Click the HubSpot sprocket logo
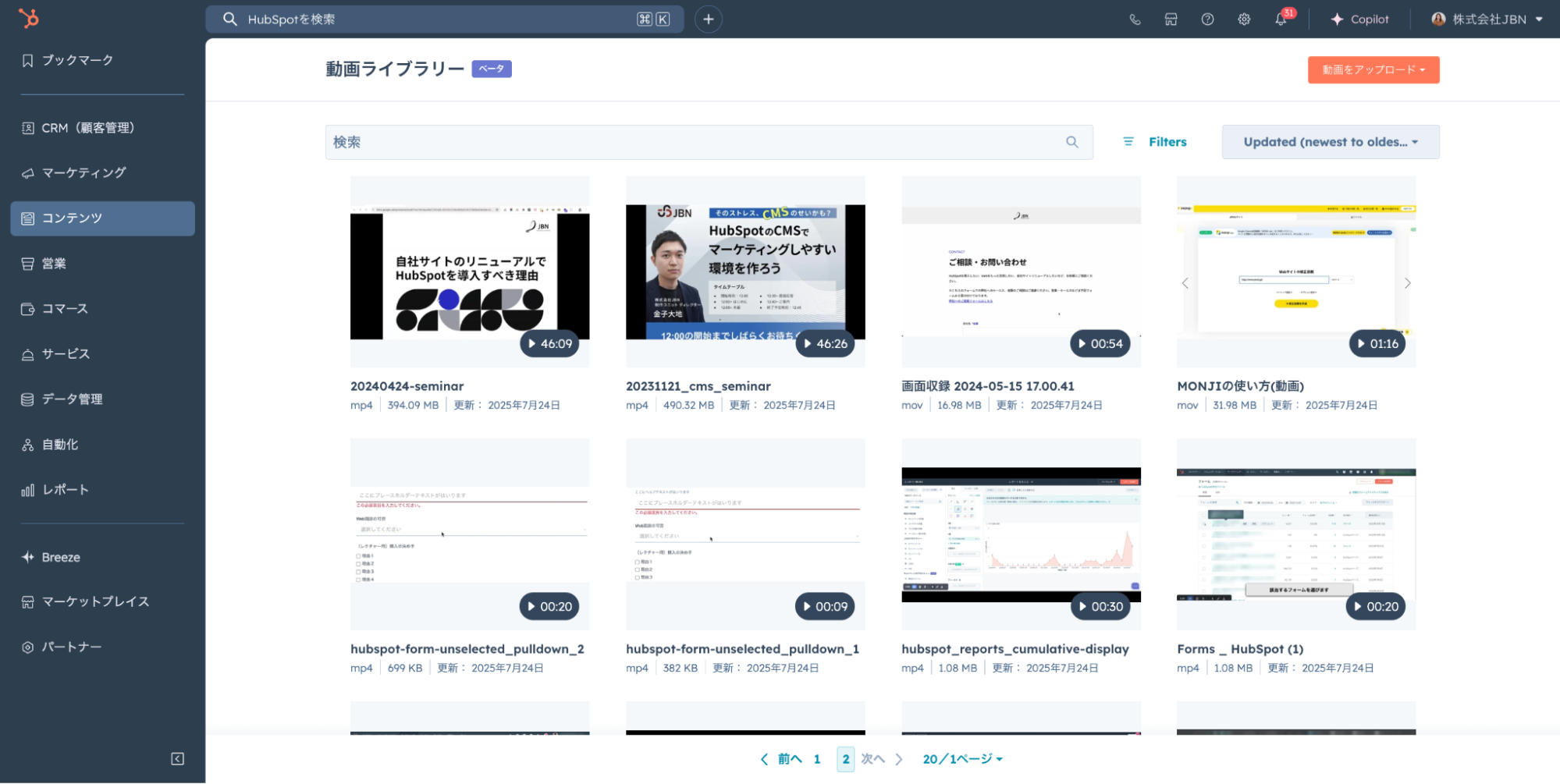The height and width of the screenshot is (784, 1560). pos(29,18)
